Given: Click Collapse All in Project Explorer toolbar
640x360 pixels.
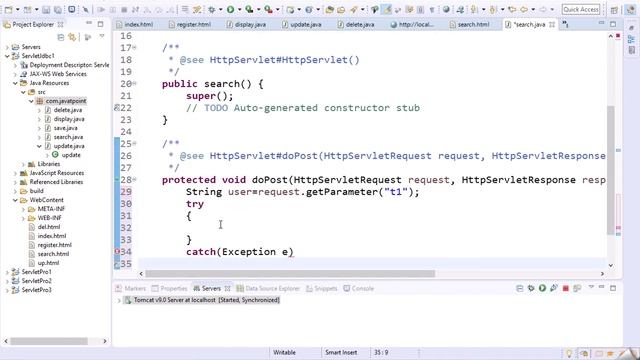Looking at the screenshot, I should coord(61,37).
